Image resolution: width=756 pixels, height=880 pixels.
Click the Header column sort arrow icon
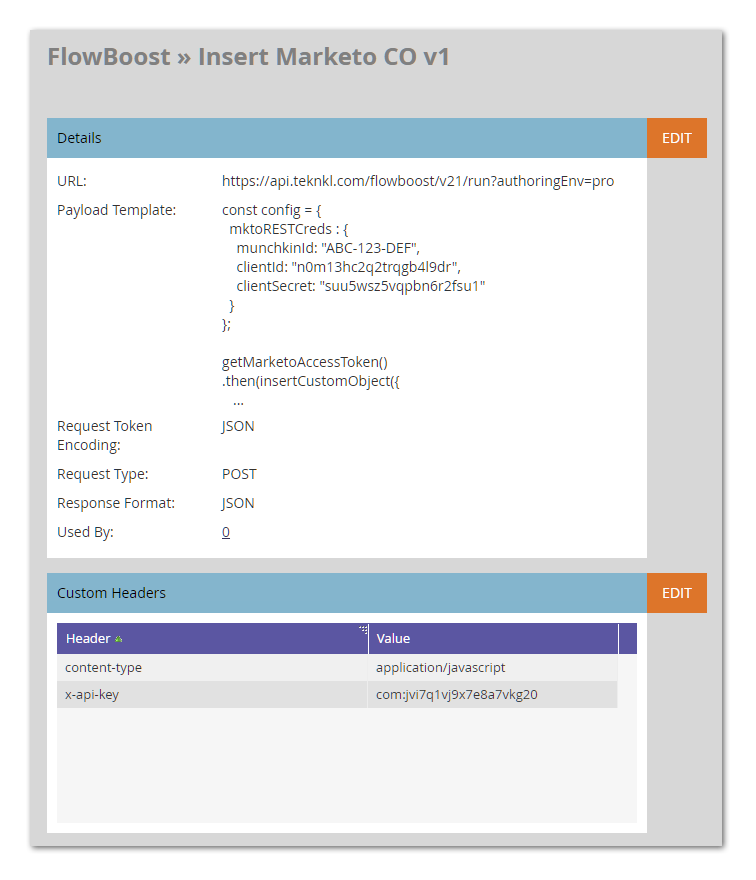[x=118, y=639]
